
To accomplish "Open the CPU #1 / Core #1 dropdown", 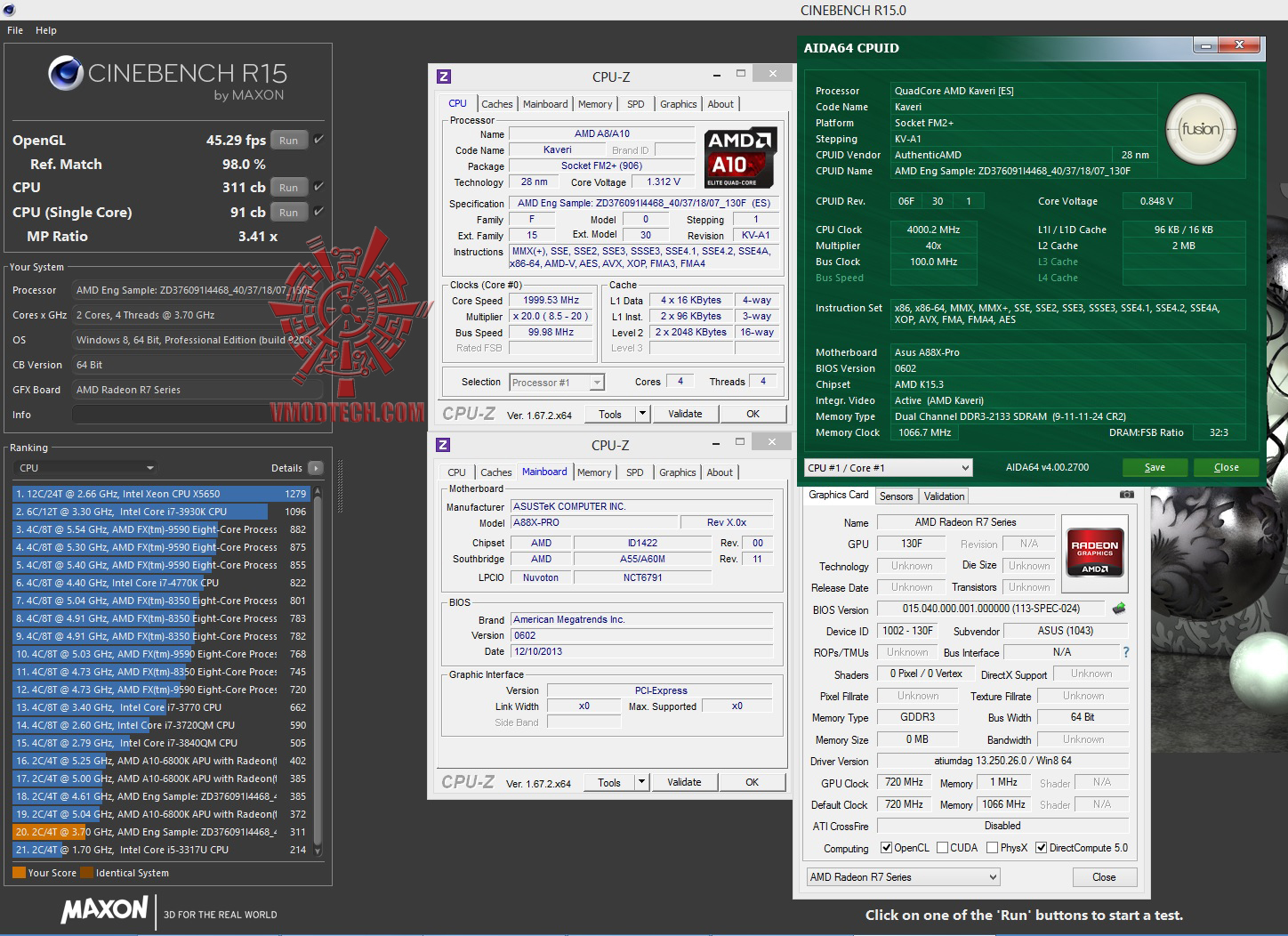I will [x=888, y=468].
